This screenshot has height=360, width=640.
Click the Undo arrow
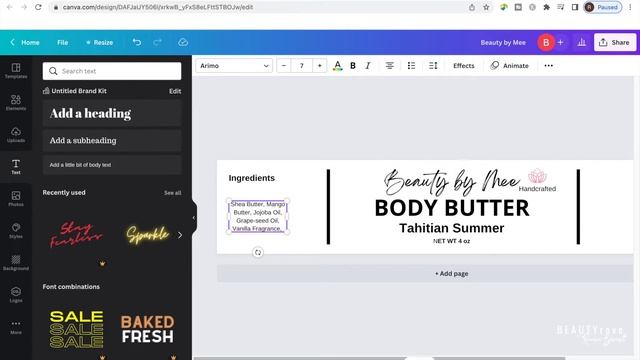[137, 42]
